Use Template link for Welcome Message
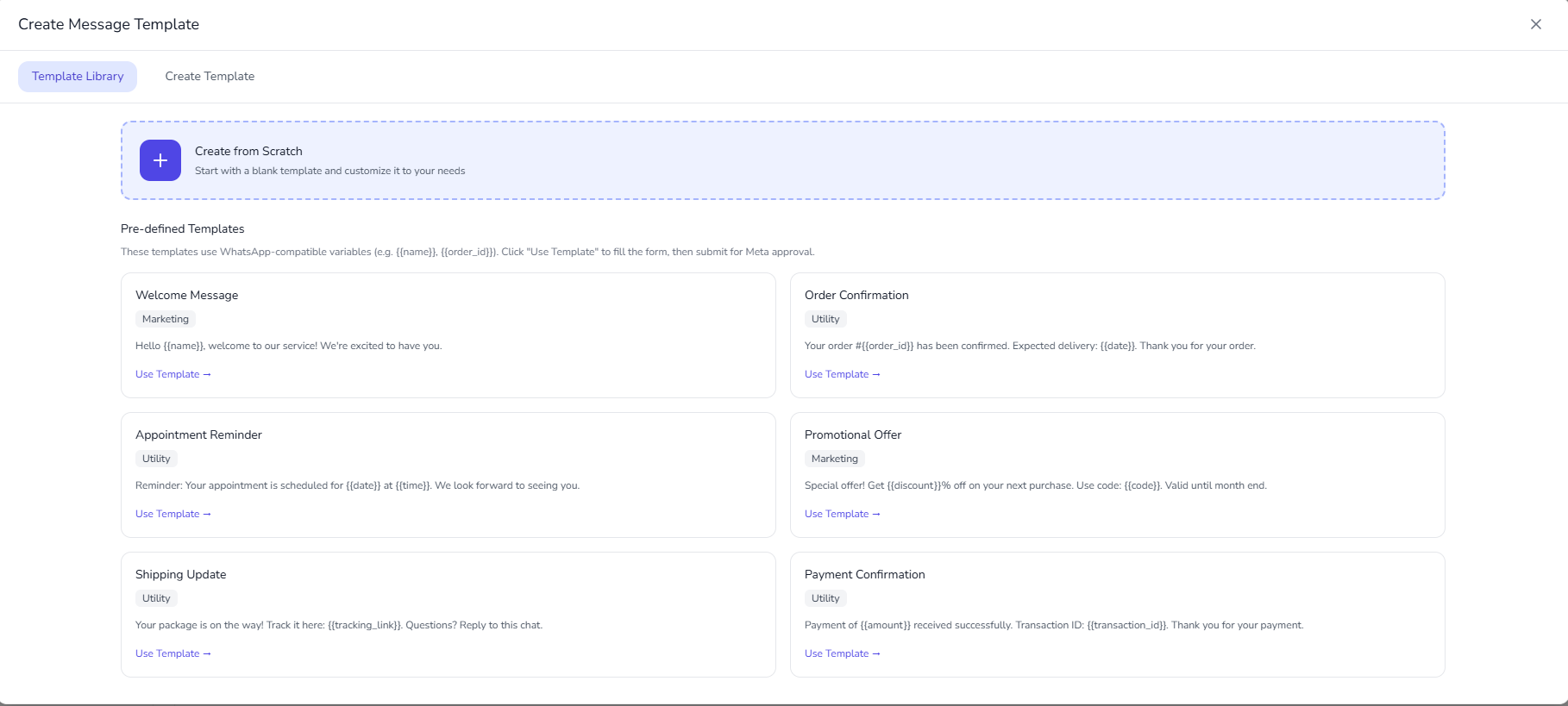The height and width of the screenshot is (706, 1568). point(172,374)
